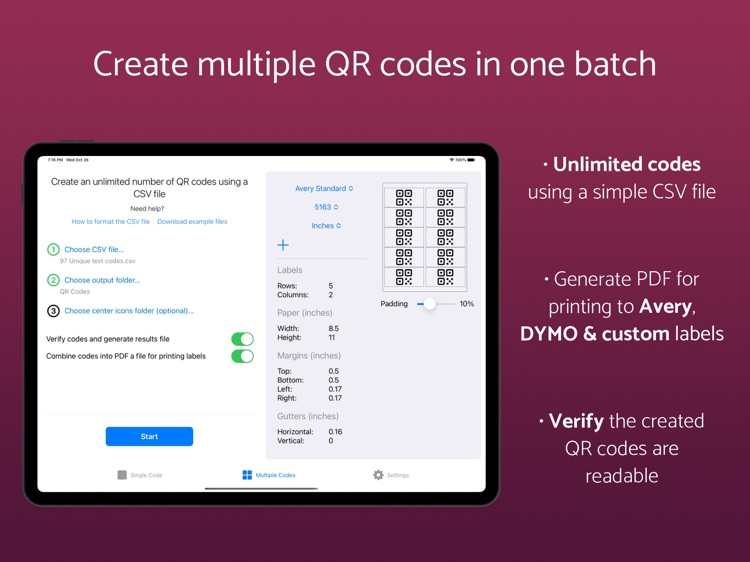
Task: Open the Avery Standard dropdown
Action: click(324, 188)
